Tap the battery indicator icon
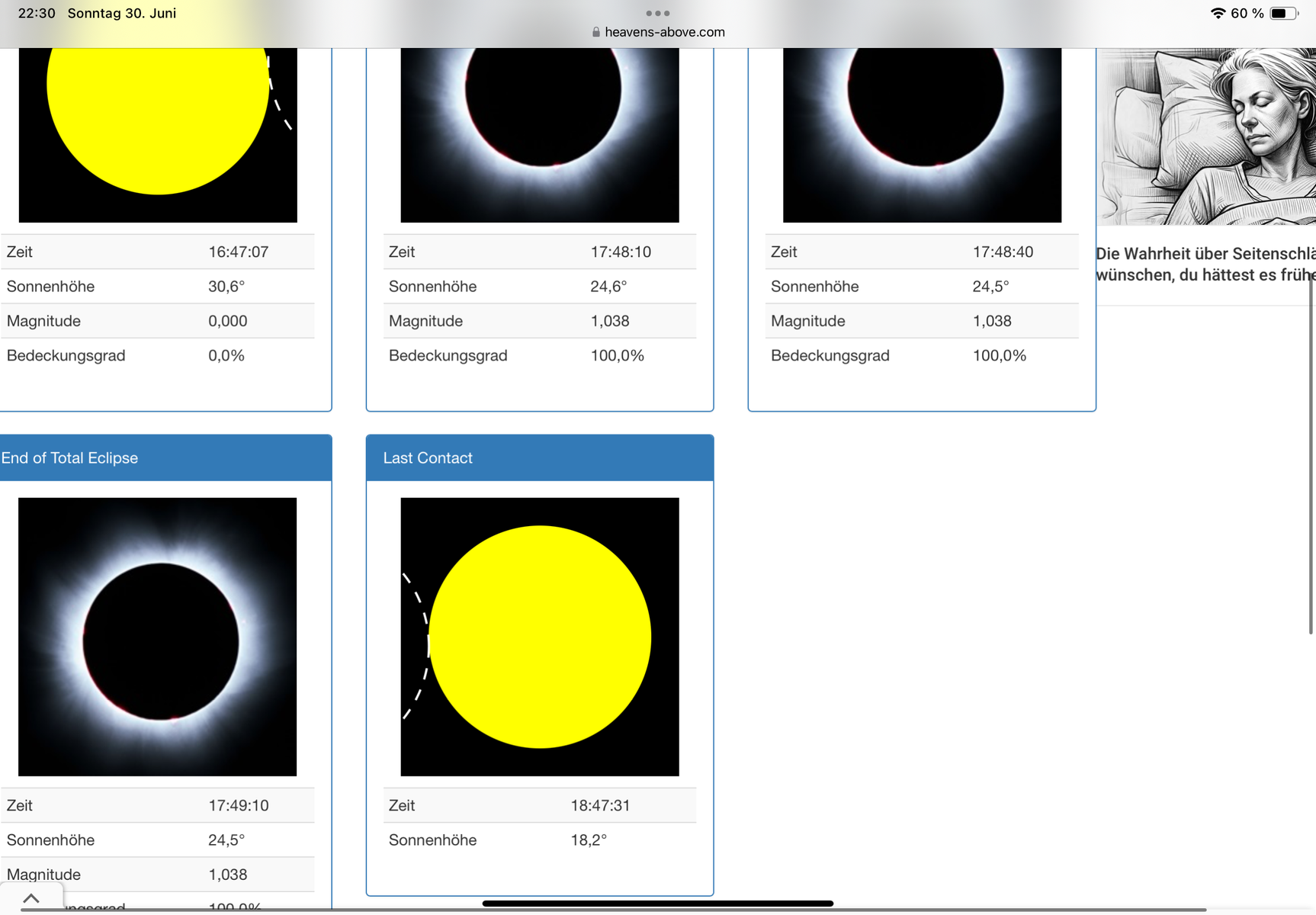This screenshot has width=1316, height=915. [x=1283, y=13]
